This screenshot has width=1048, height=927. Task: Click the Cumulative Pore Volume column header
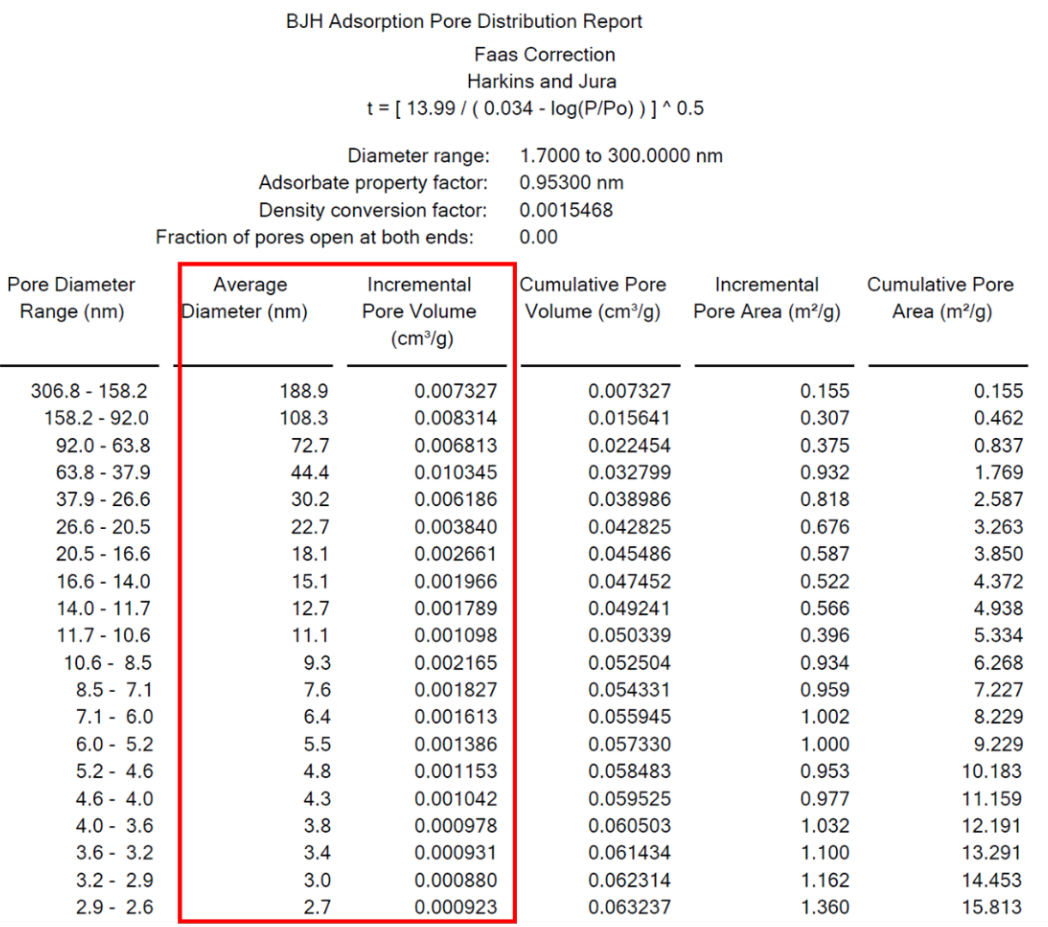coord(592,298)
